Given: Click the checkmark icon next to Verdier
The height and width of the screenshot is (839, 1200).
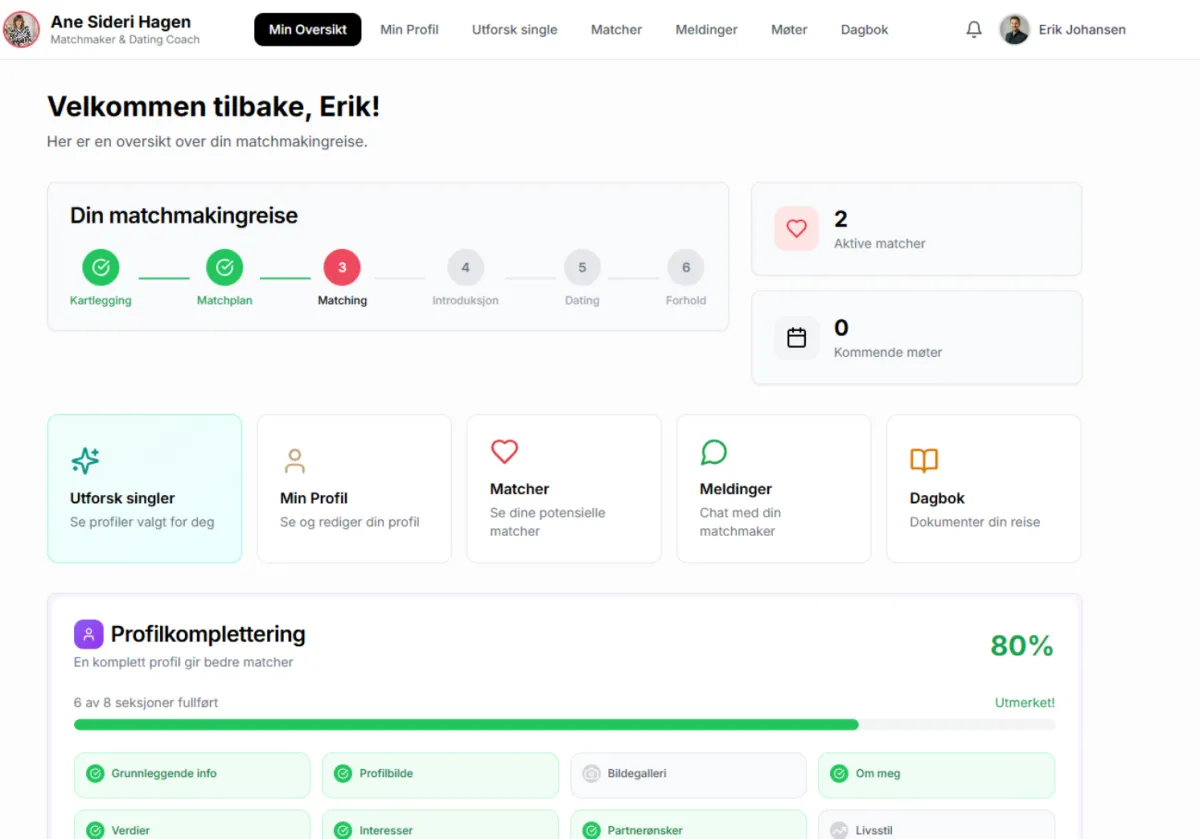Looking at the screenshot, I should 95,830.
